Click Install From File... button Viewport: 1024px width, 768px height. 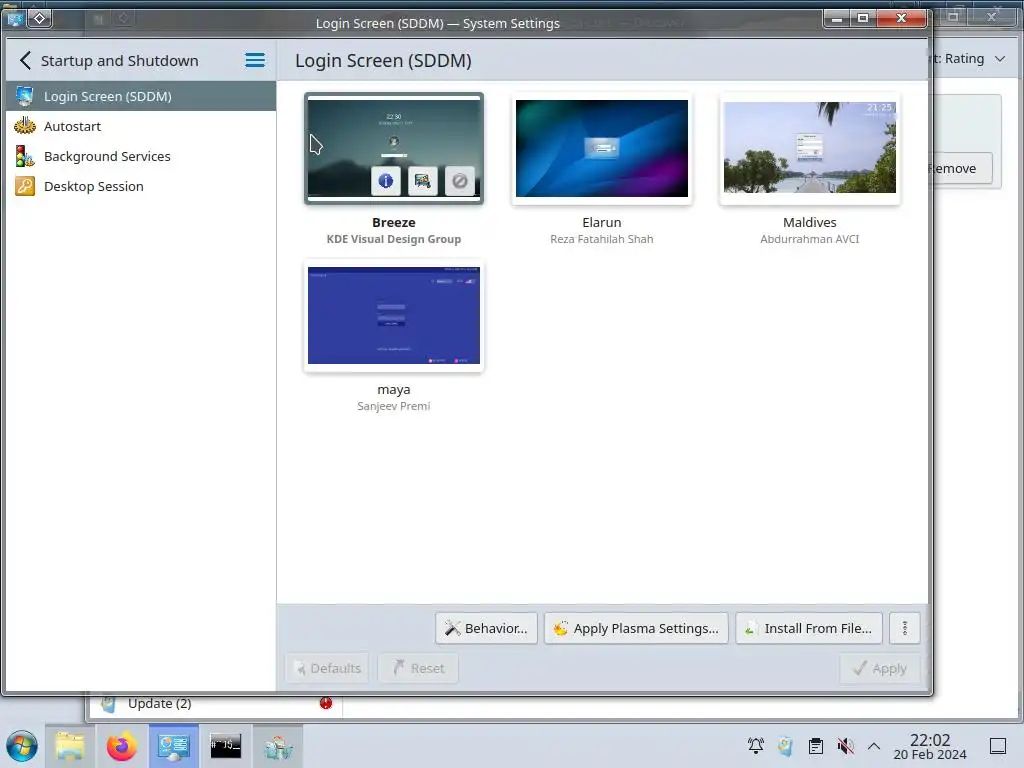click(809, 628)
